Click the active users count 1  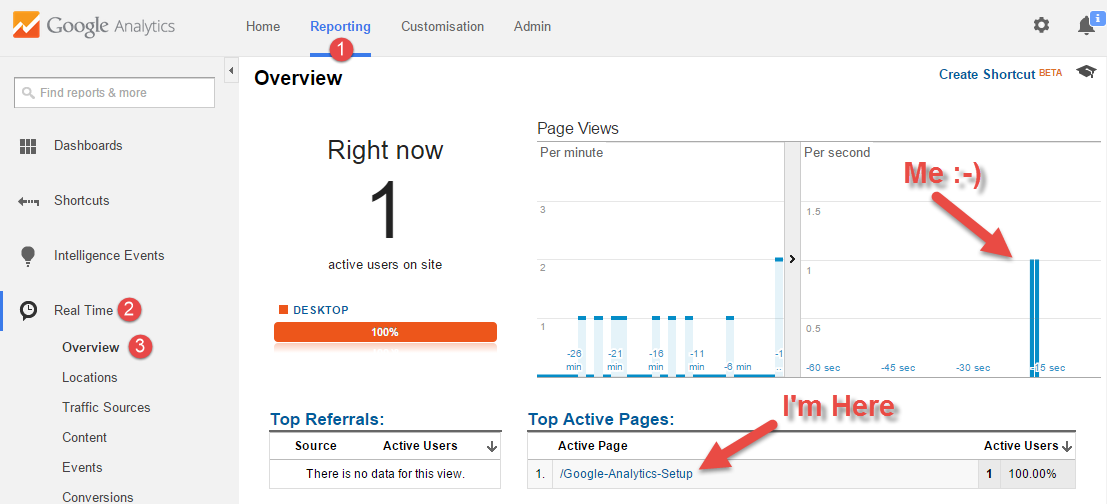pyautogui.click(x=385, y=211)
